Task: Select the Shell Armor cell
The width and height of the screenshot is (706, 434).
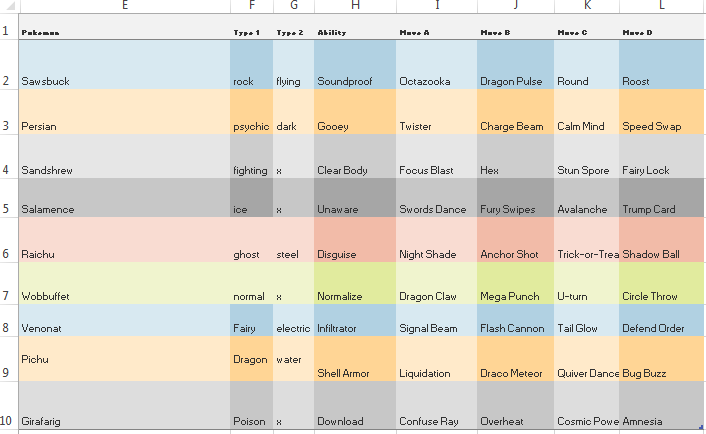Action: coord(355,359)
